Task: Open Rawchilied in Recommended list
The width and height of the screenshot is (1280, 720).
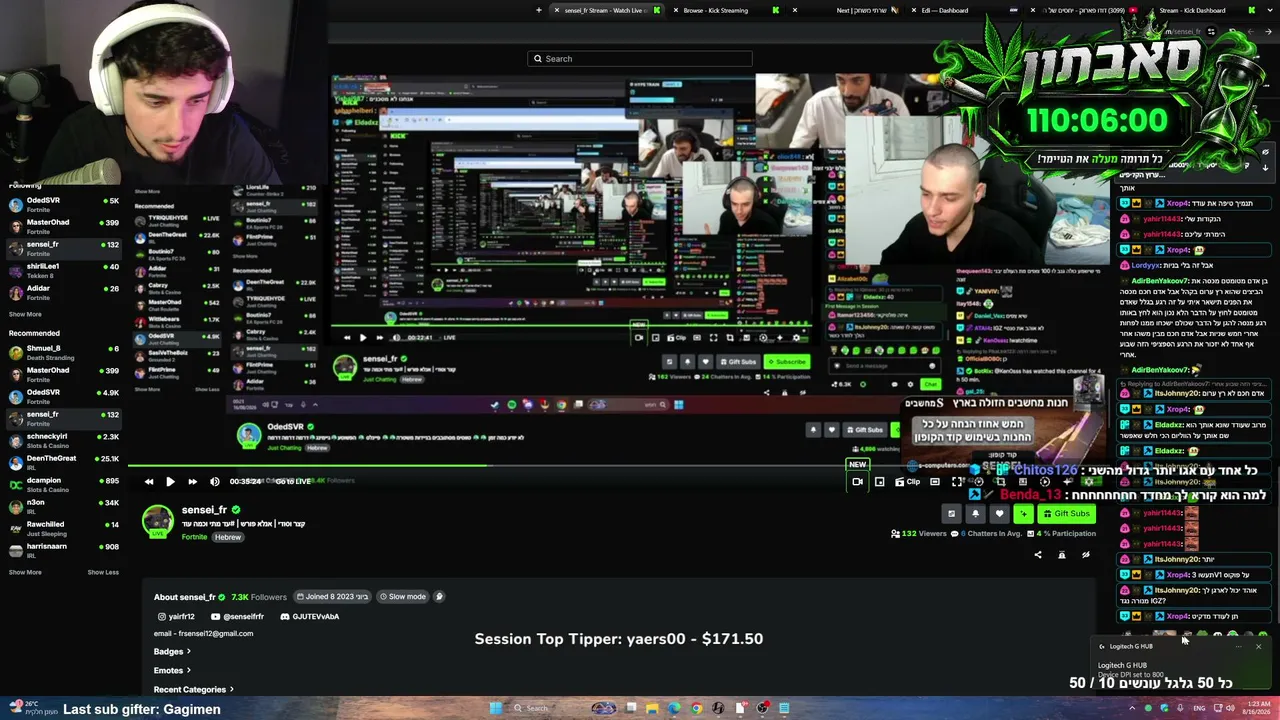Action: click(64, 528)
